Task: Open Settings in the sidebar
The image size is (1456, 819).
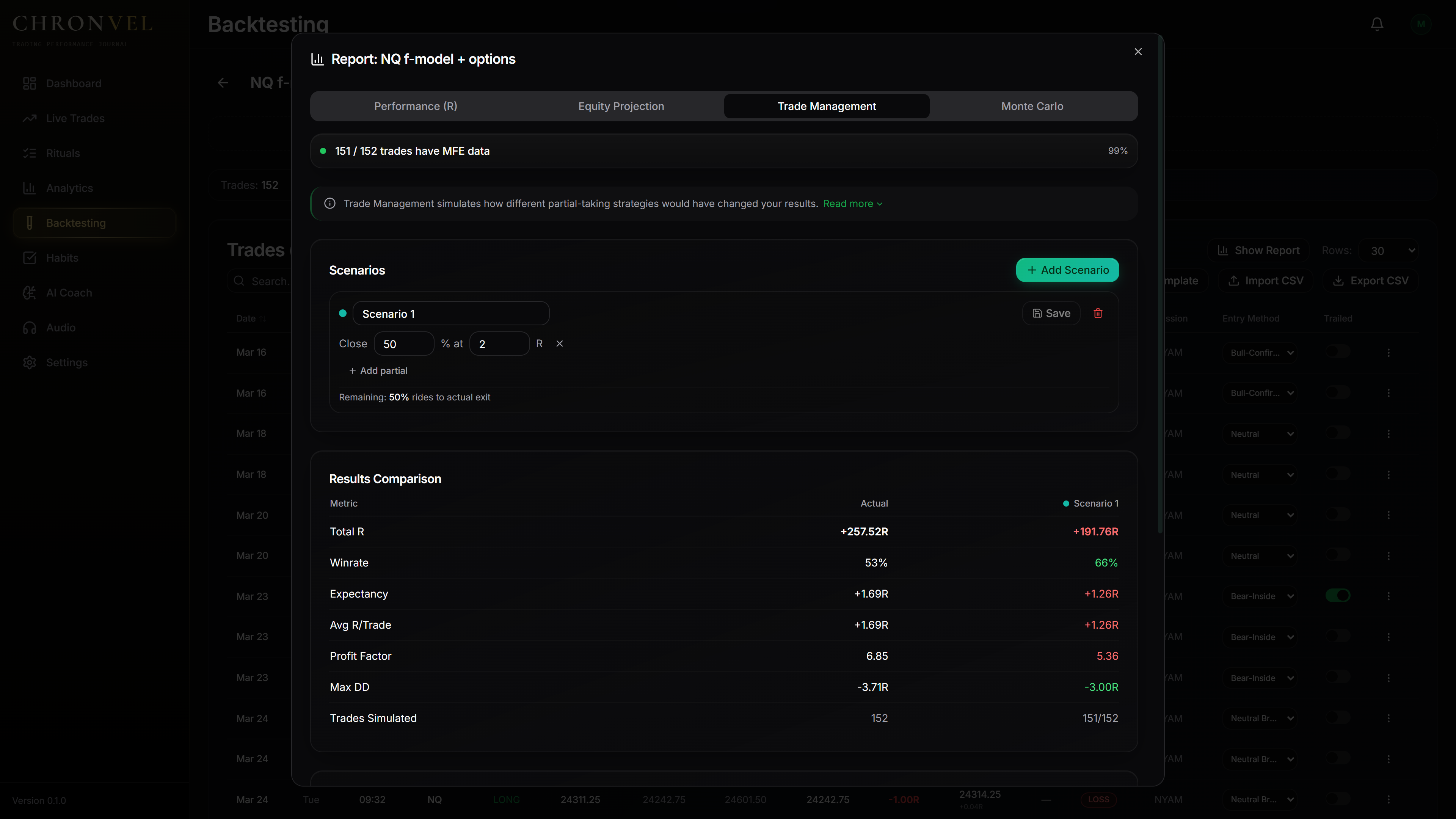Action: [x=94, y=362]
